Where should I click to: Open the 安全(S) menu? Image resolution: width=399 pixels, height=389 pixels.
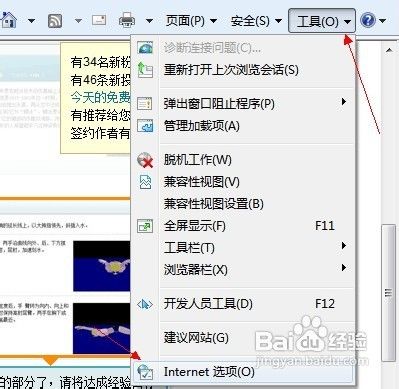click(256, 21)
